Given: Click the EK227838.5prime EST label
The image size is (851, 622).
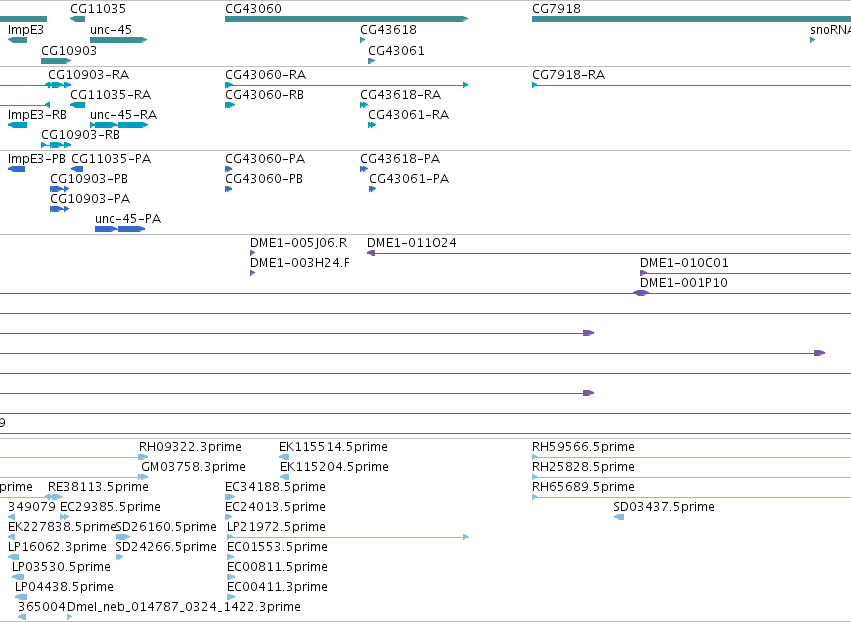Looking at the screenshot, I should 62,528.
